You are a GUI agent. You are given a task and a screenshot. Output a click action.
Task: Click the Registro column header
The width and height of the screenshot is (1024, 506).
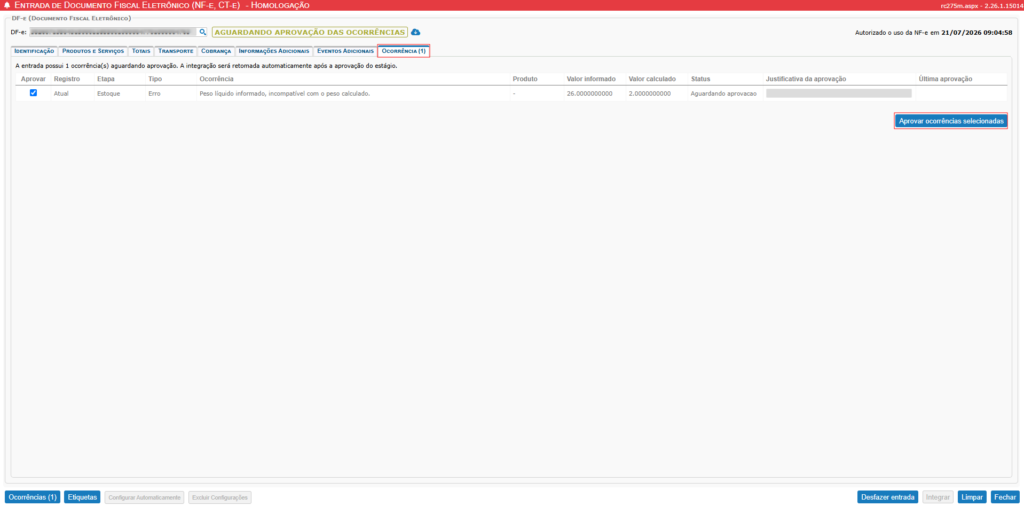coord(67,79)
